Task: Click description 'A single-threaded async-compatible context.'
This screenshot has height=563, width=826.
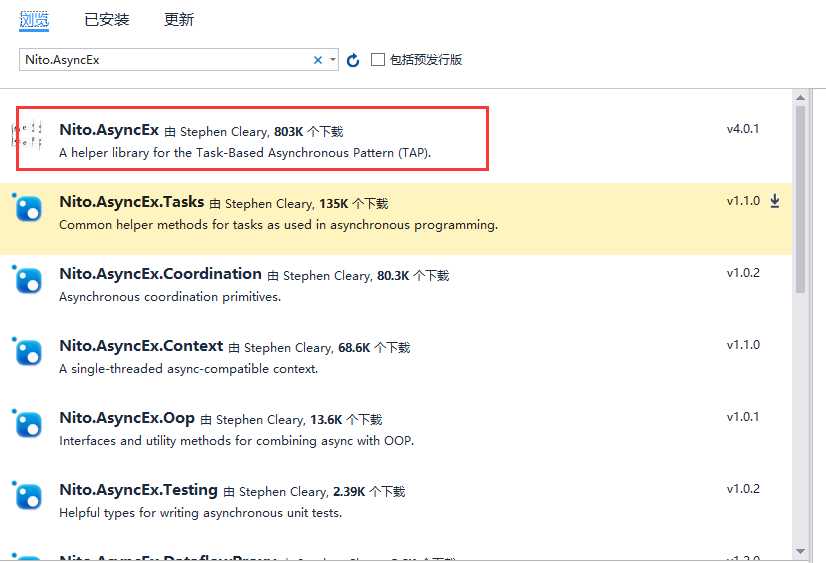Action: coord(188,369)
